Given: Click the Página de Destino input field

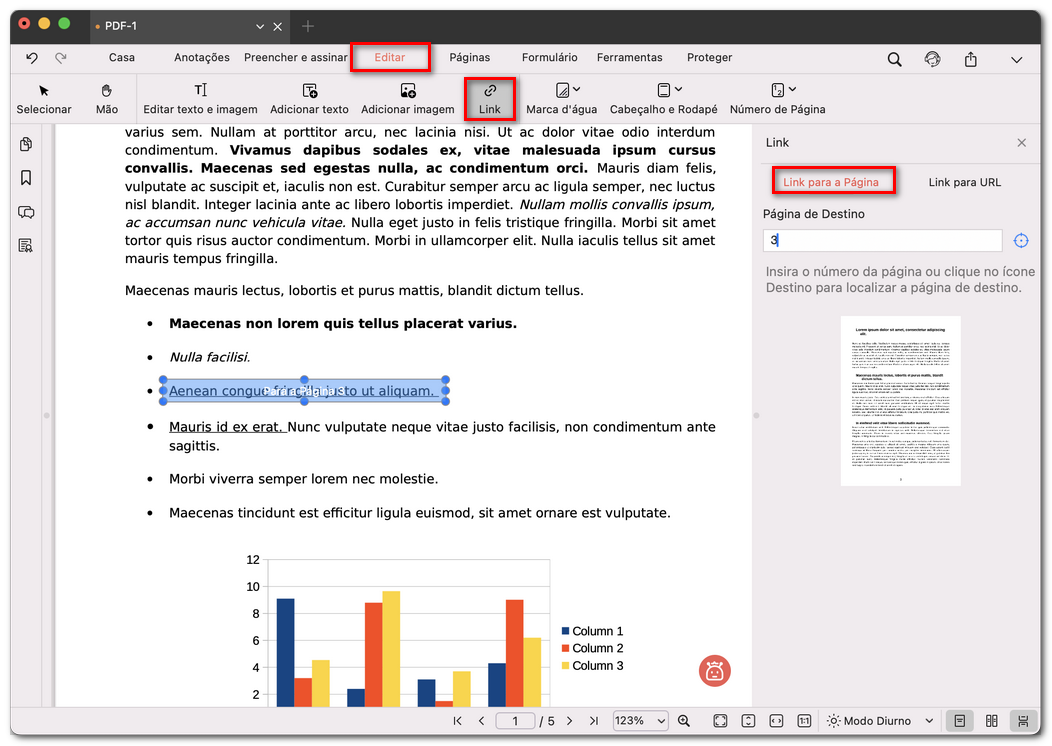Looking at the screenshot, I should (881, 241).
